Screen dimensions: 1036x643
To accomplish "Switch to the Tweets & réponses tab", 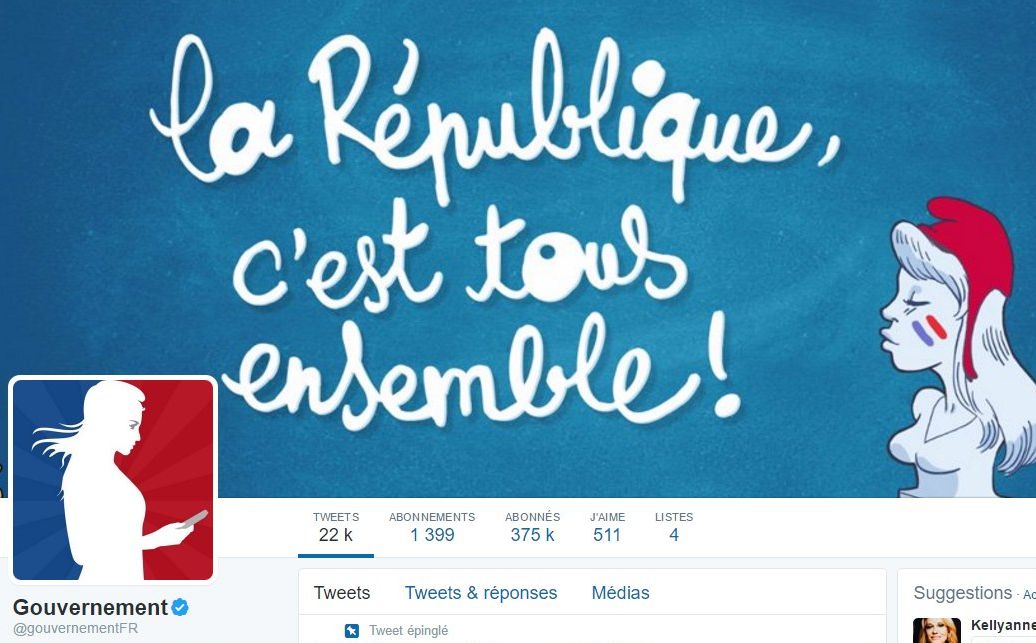I will (481, 593).
